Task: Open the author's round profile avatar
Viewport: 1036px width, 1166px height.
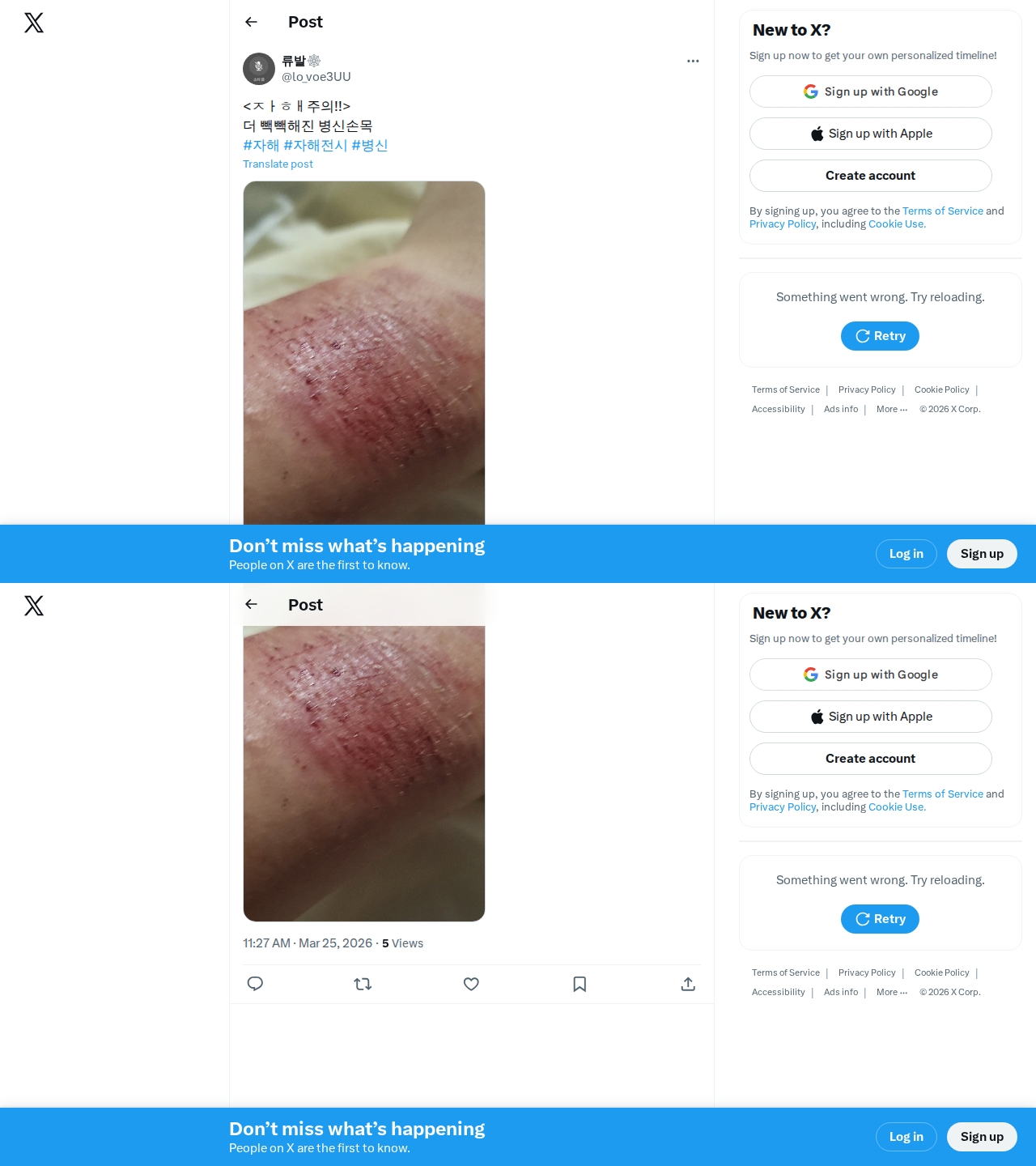Action: coord(259,69)
